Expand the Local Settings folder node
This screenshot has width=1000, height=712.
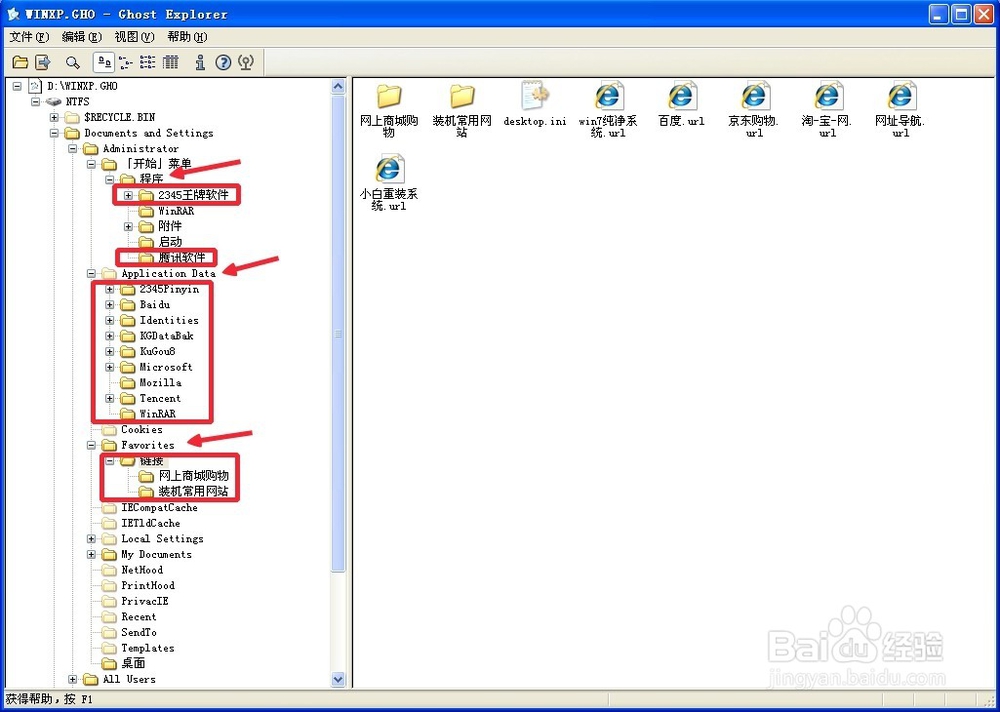91,539
